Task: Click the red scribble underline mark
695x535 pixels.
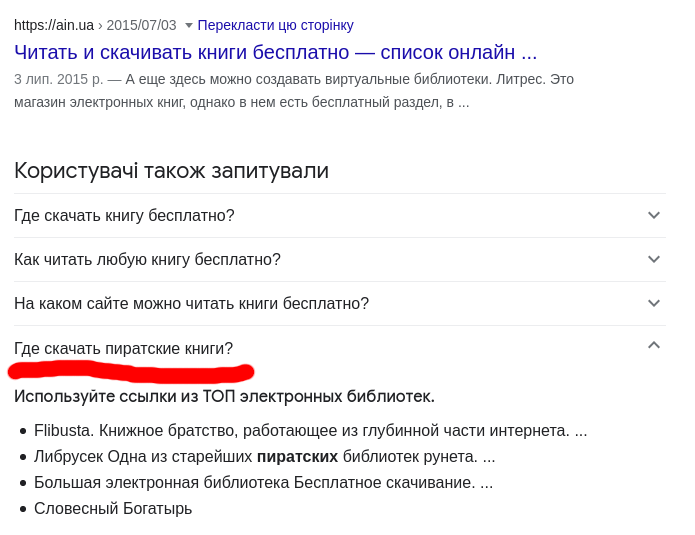Action: (x=130, y=372)
